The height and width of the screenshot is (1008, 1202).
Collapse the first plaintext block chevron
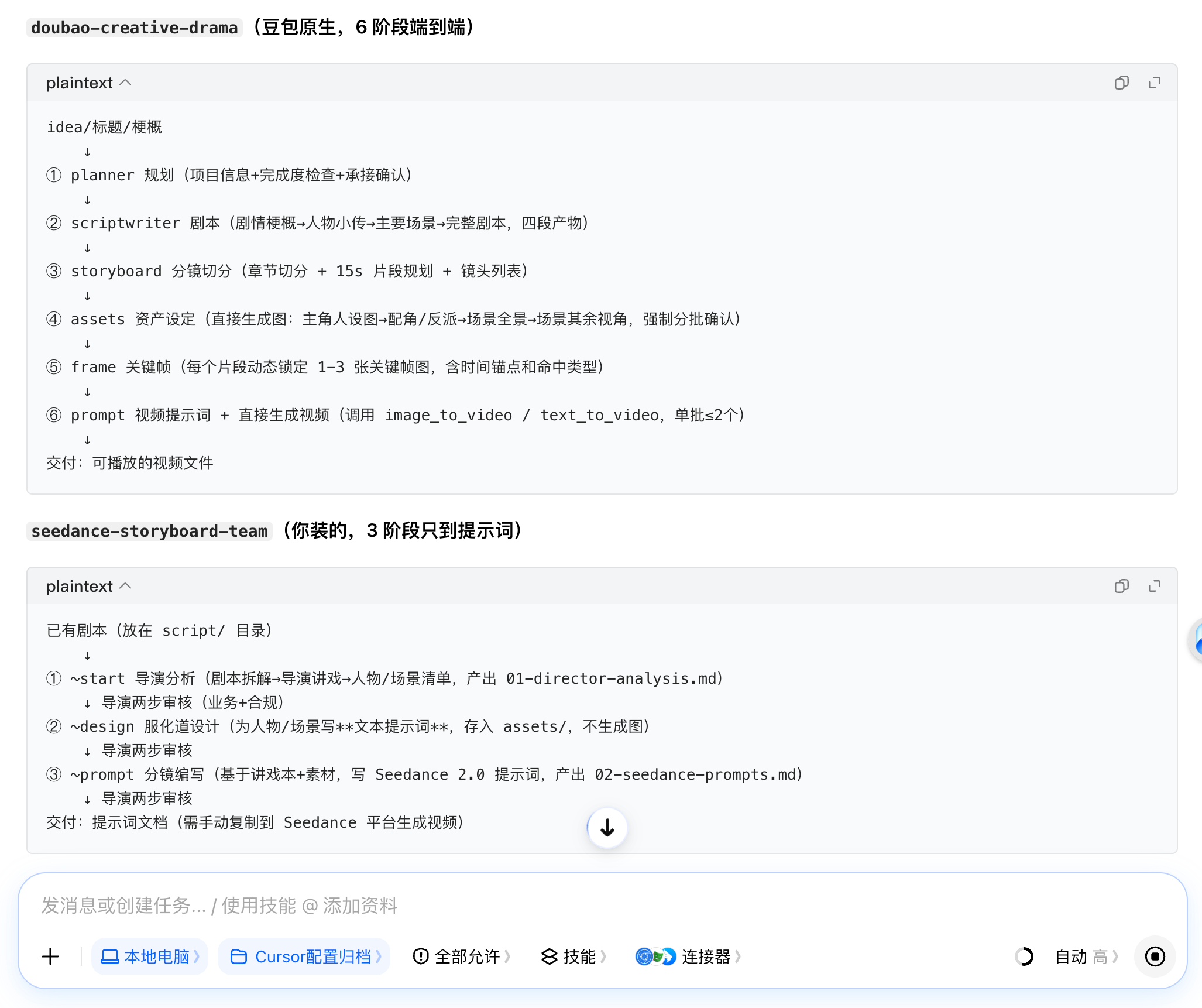[125, 83]
